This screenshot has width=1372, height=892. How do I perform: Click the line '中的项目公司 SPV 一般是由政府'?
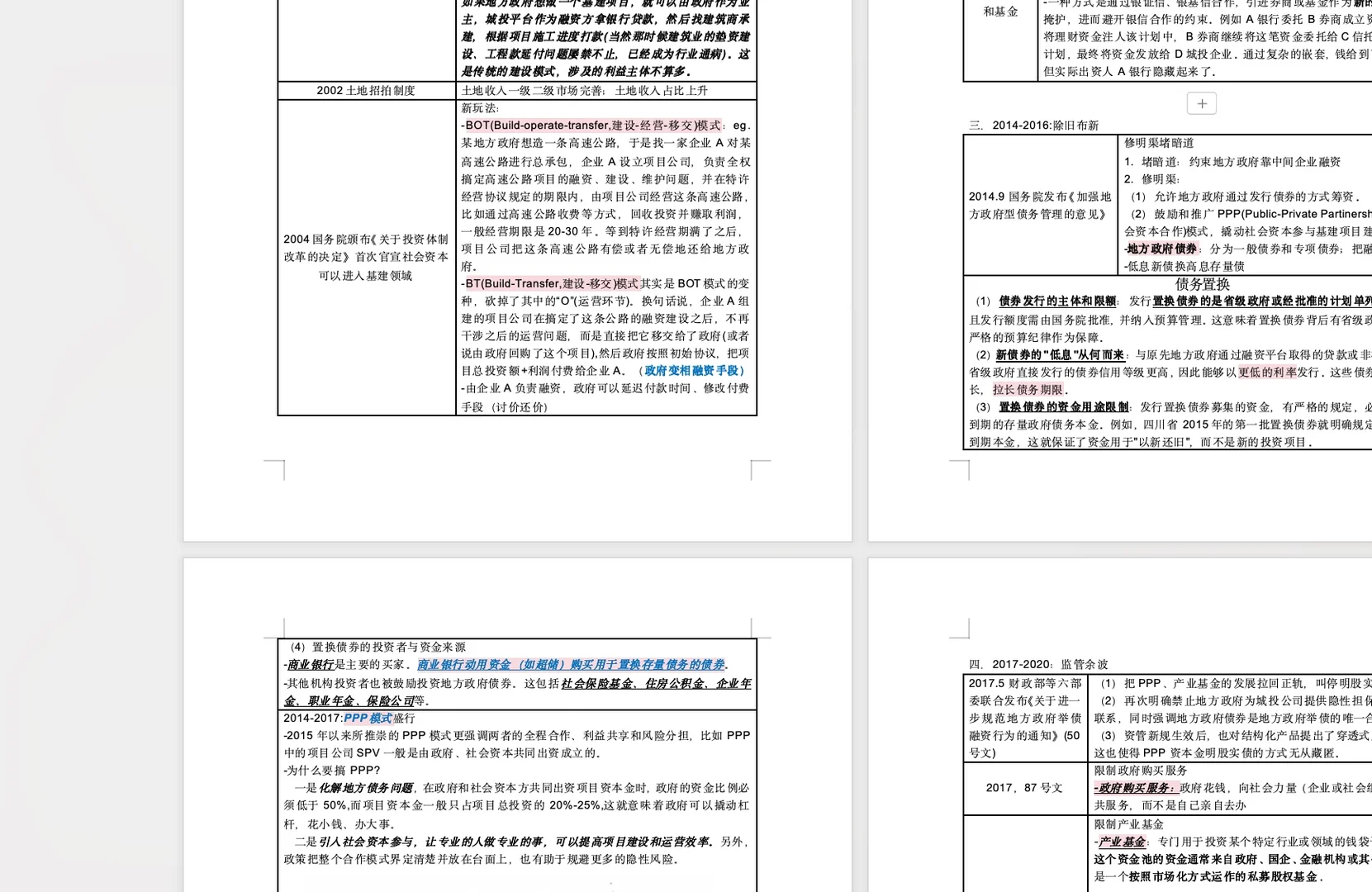tap(442, 753)
